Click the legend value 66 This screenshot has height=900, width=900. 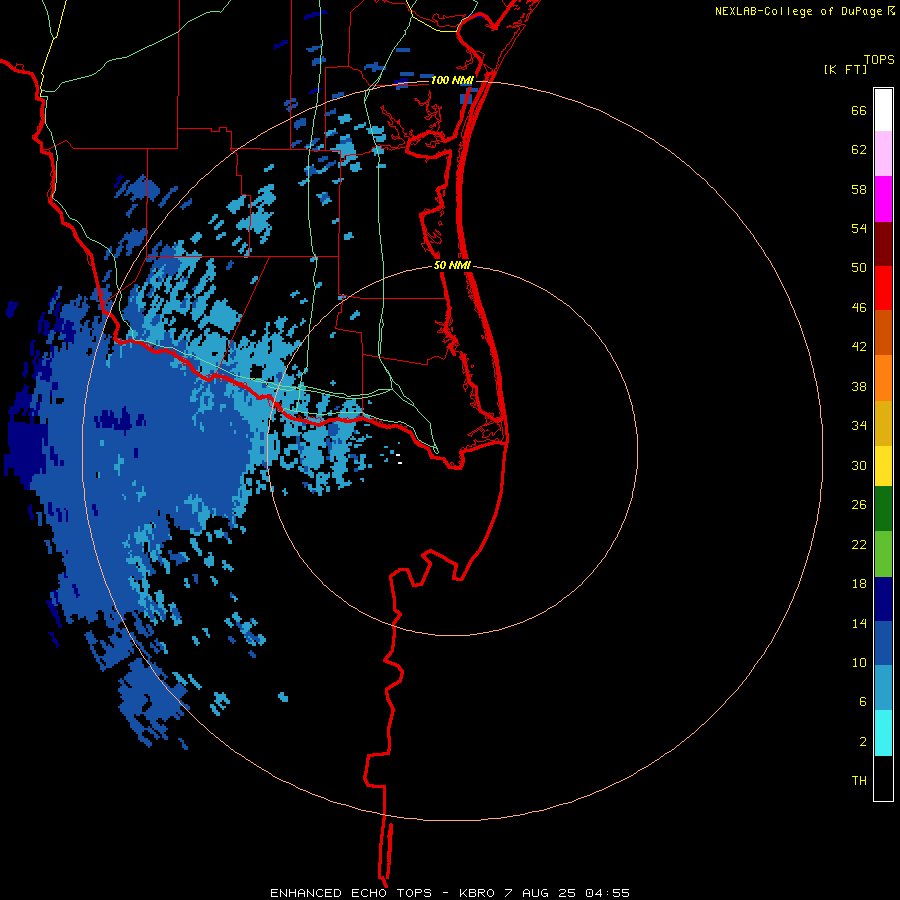859,111
